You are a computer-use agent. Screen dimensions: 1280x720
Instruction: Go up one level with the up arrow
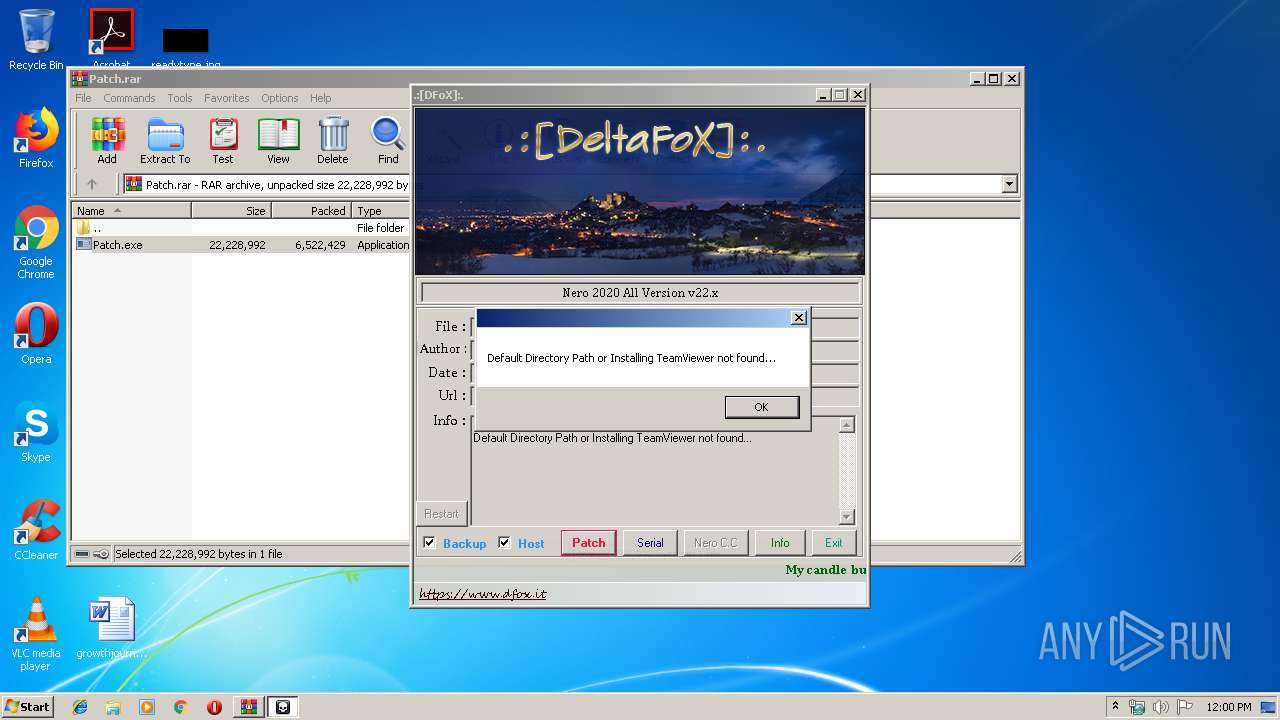tap(92, 184)
